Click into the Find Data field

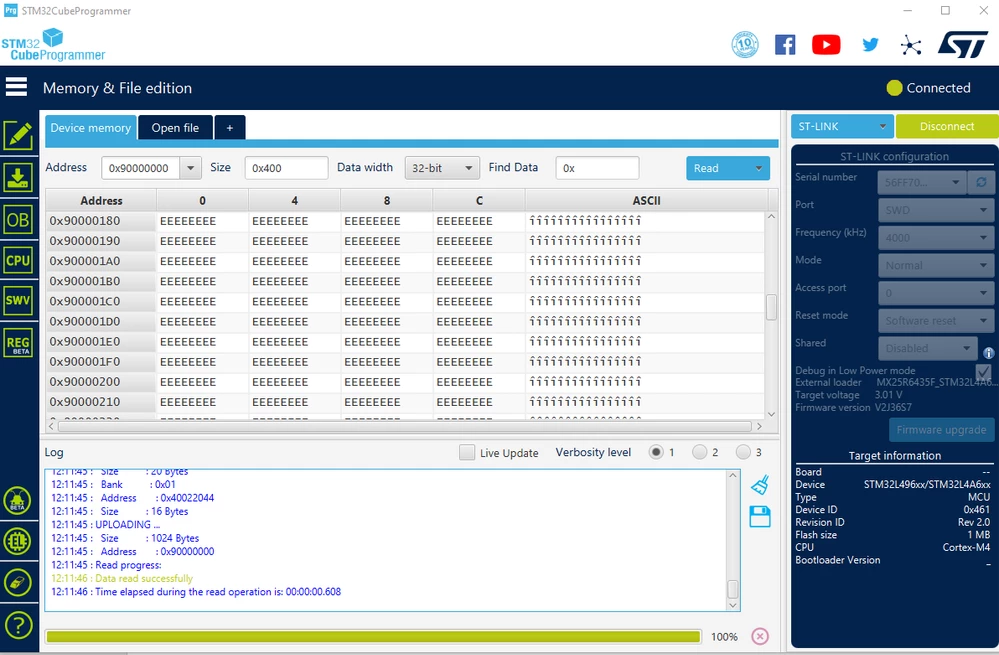click(x=597, y=168)
